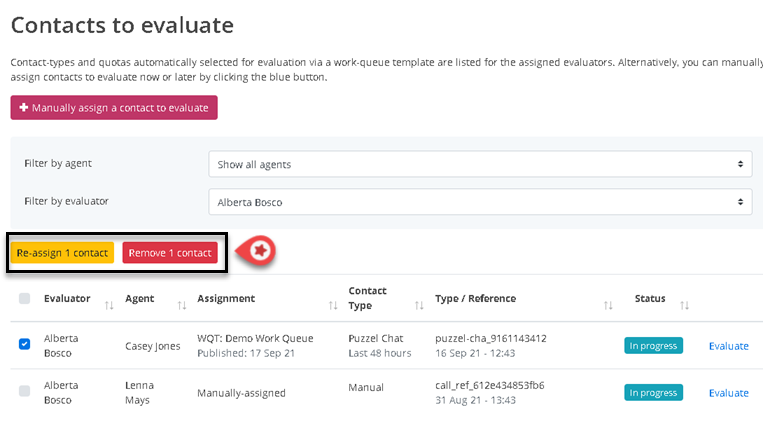Uncheck the Casey Jones contact row checkbox
The height and width of the screenshot is (426, 763).
pyautogui.click(x=25, y=345)
